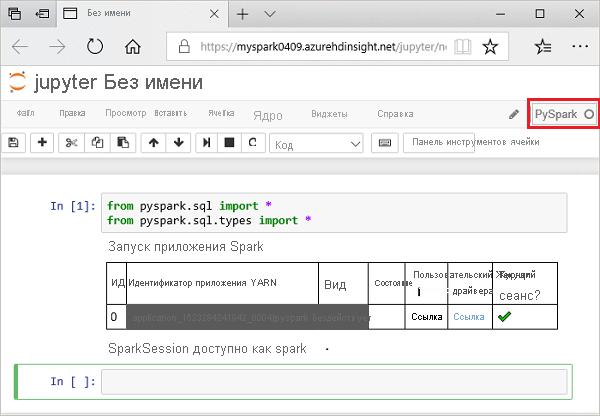Click into the first code cell with imports

click(x=334, y=213)
